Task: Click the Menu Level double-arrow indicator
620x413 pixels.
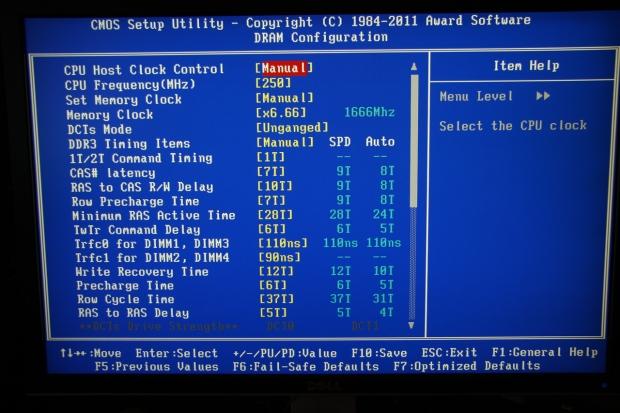Action: pos(543,96)
